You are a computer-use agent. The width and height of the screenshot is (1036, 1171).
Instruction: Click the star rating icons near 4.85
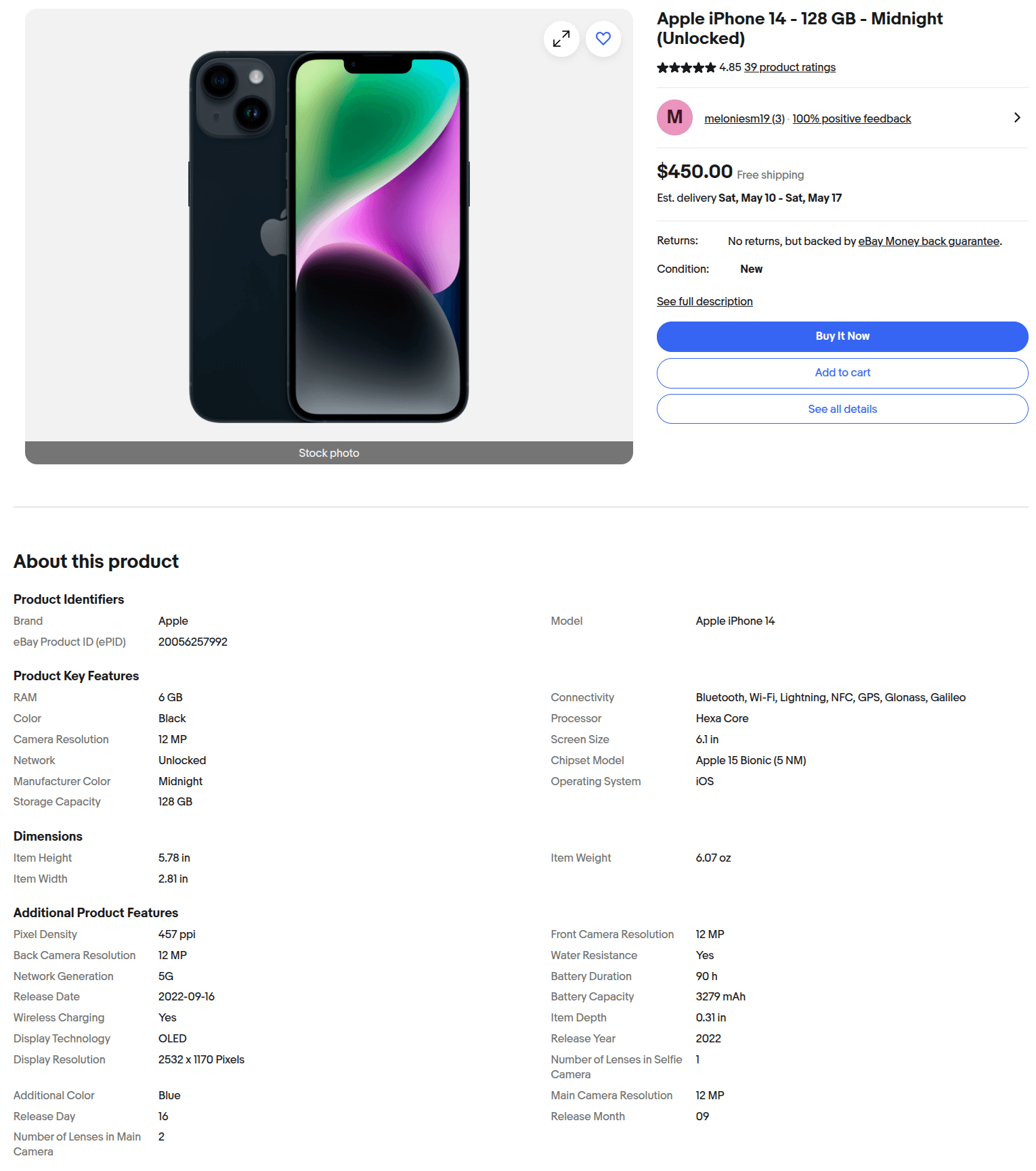(685, 68)
